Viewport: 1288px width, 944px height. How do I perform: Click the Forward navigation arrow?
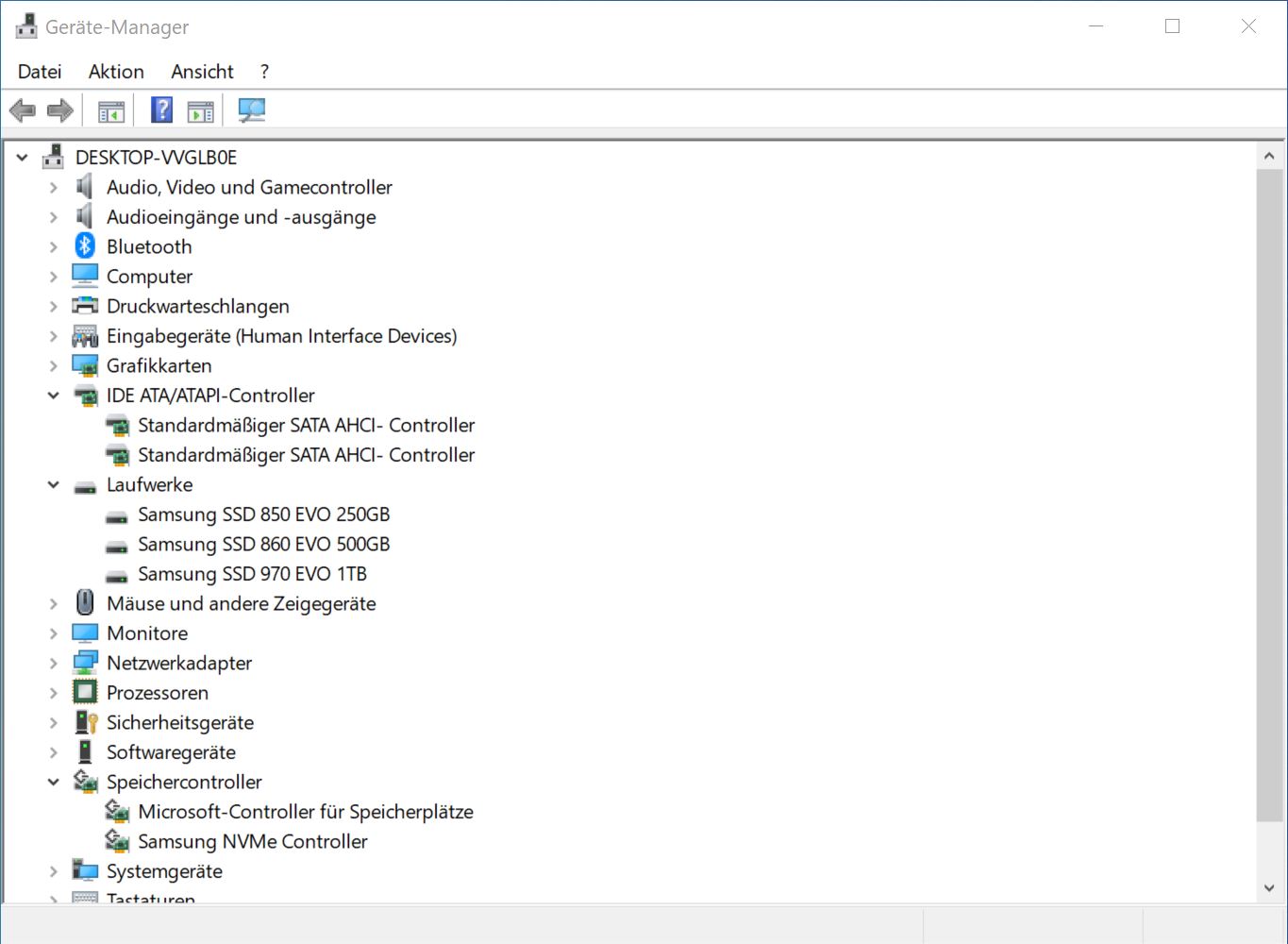pyautogui.click(x=59, y=110)
